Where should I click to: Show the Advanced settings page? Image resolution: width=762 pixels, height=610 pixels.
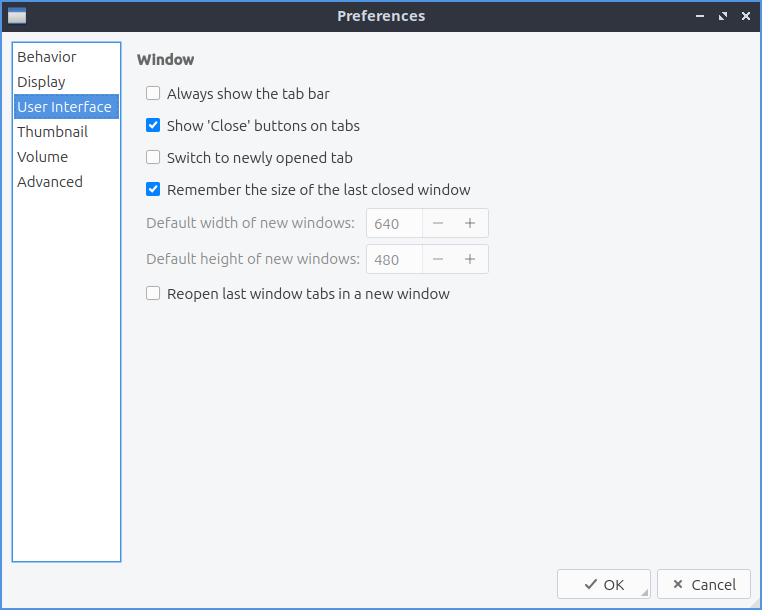pos(50,182)
